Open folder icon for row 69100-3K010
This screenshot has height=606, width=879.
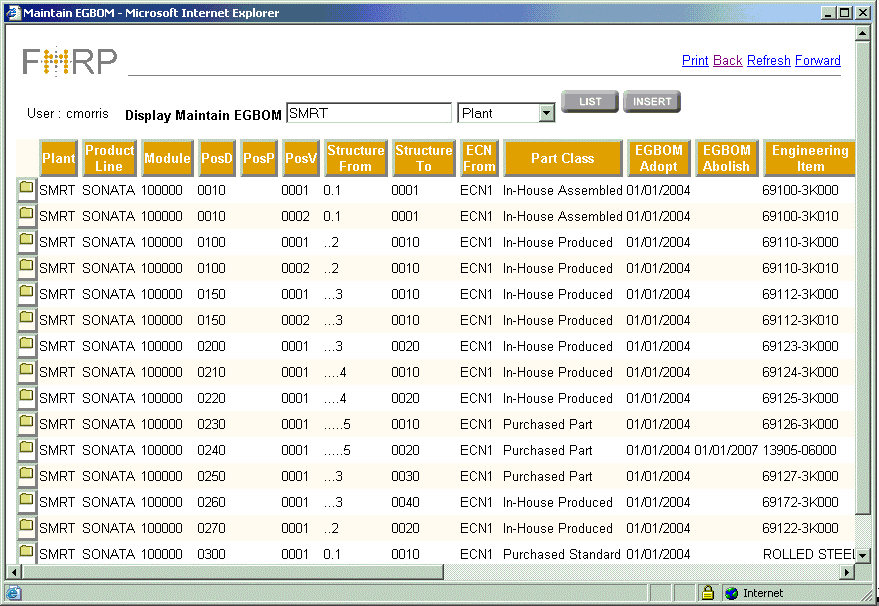pyautogui.click(x=26, y=214)
